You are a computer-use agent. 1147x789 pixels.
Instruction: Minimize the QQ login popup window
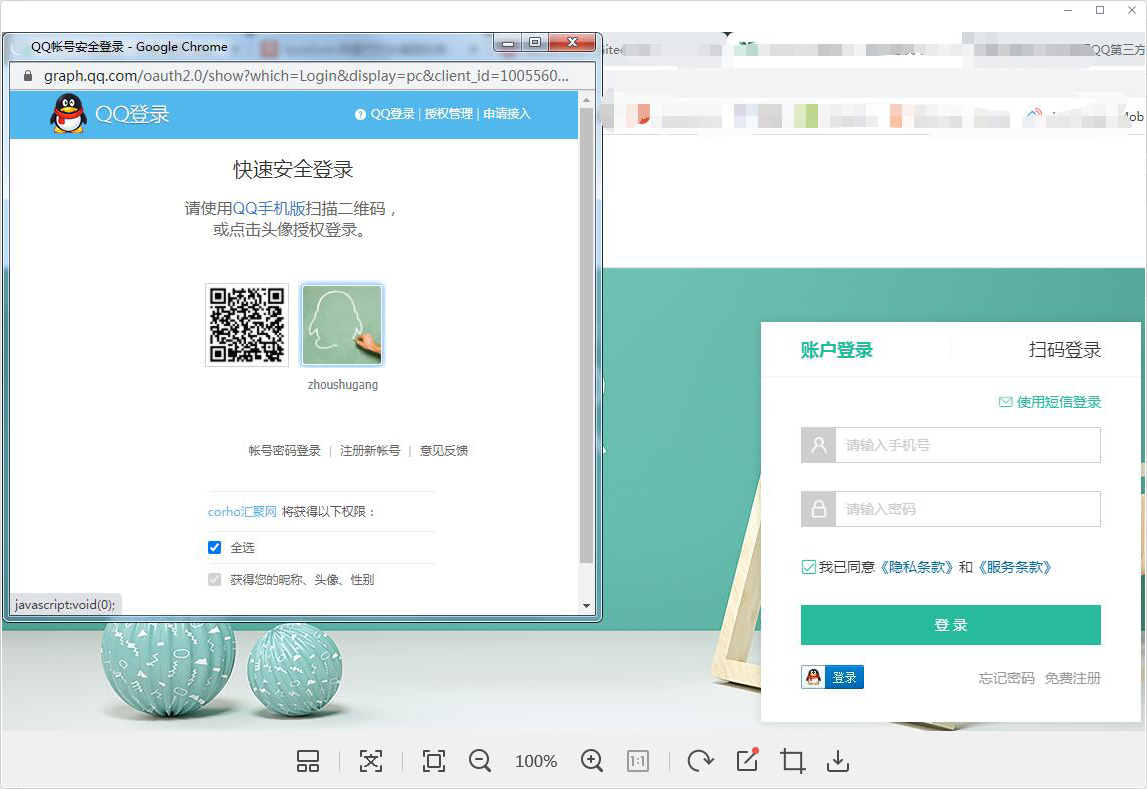click(x=508, y=43)
